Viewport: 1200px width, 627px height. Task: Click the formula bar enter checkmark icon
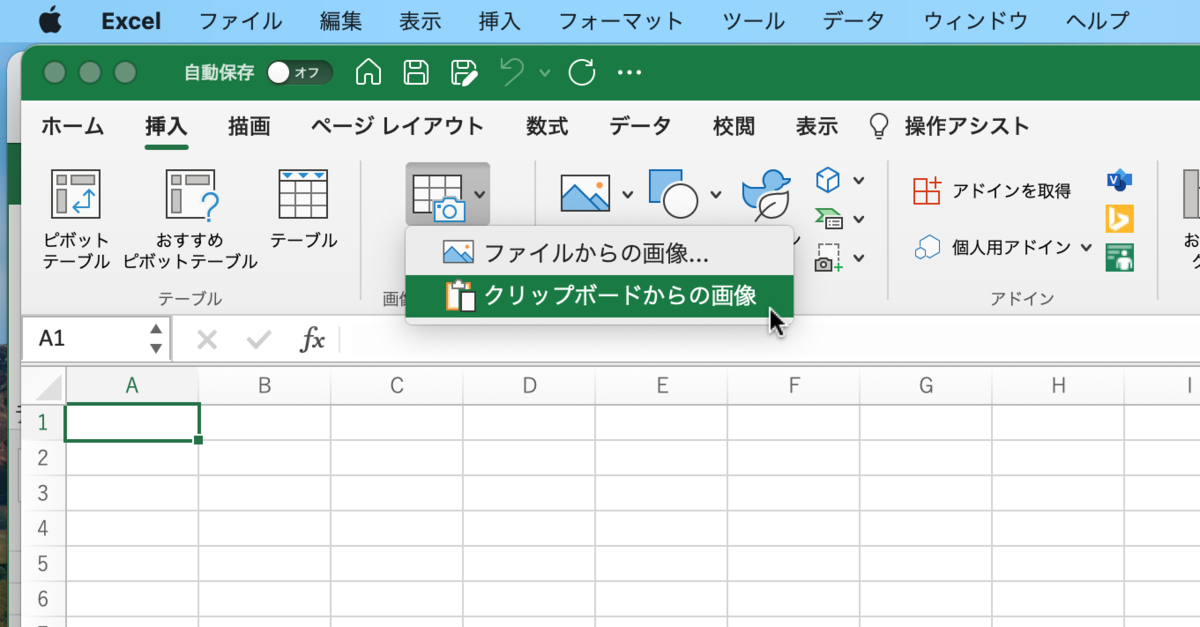pyautogui.click(x=259, y=340)
